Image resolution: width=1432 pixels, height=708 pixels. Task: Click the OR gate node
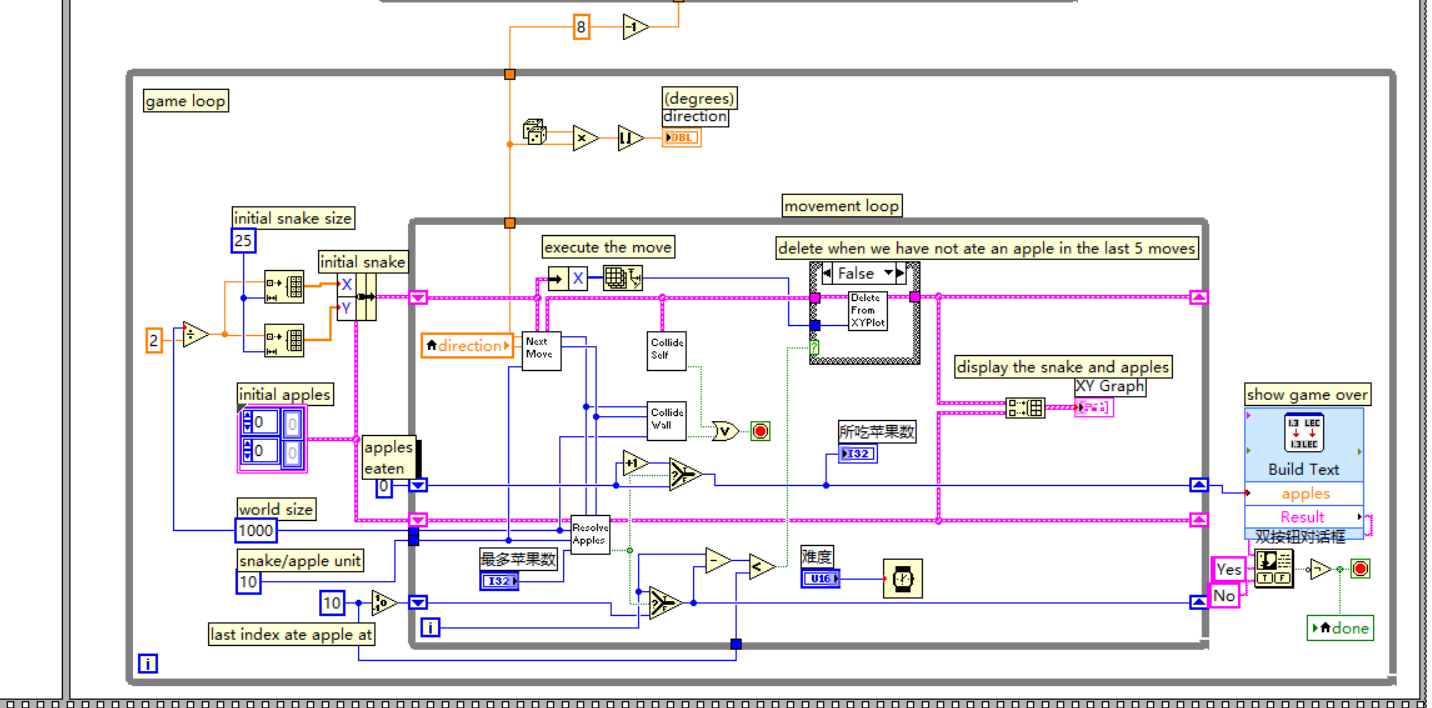724,431
